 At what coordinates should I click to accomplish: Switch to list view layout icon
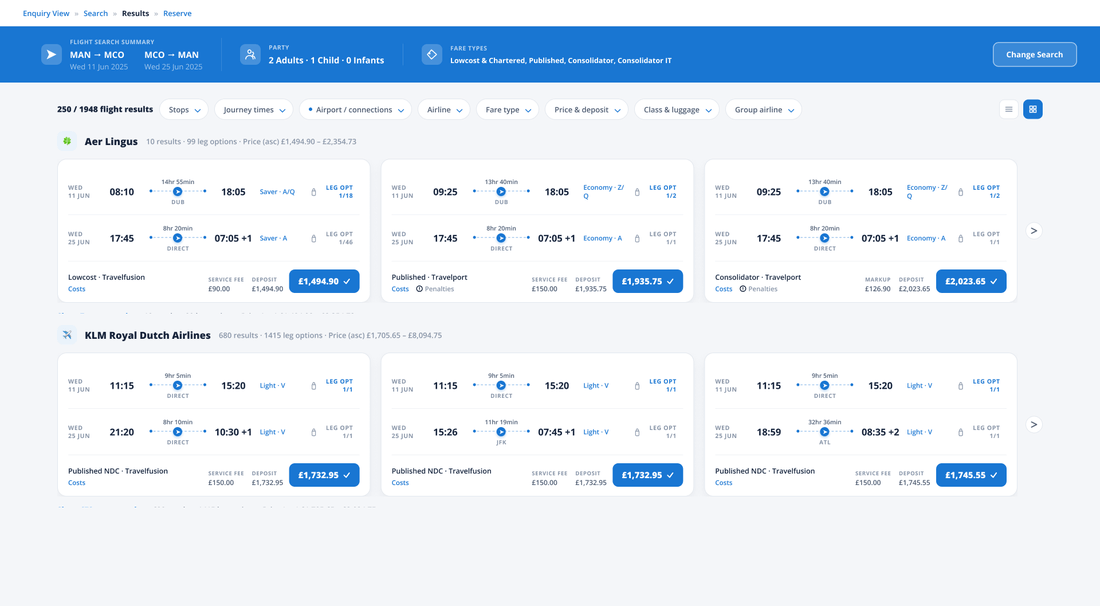(1009, 109)
